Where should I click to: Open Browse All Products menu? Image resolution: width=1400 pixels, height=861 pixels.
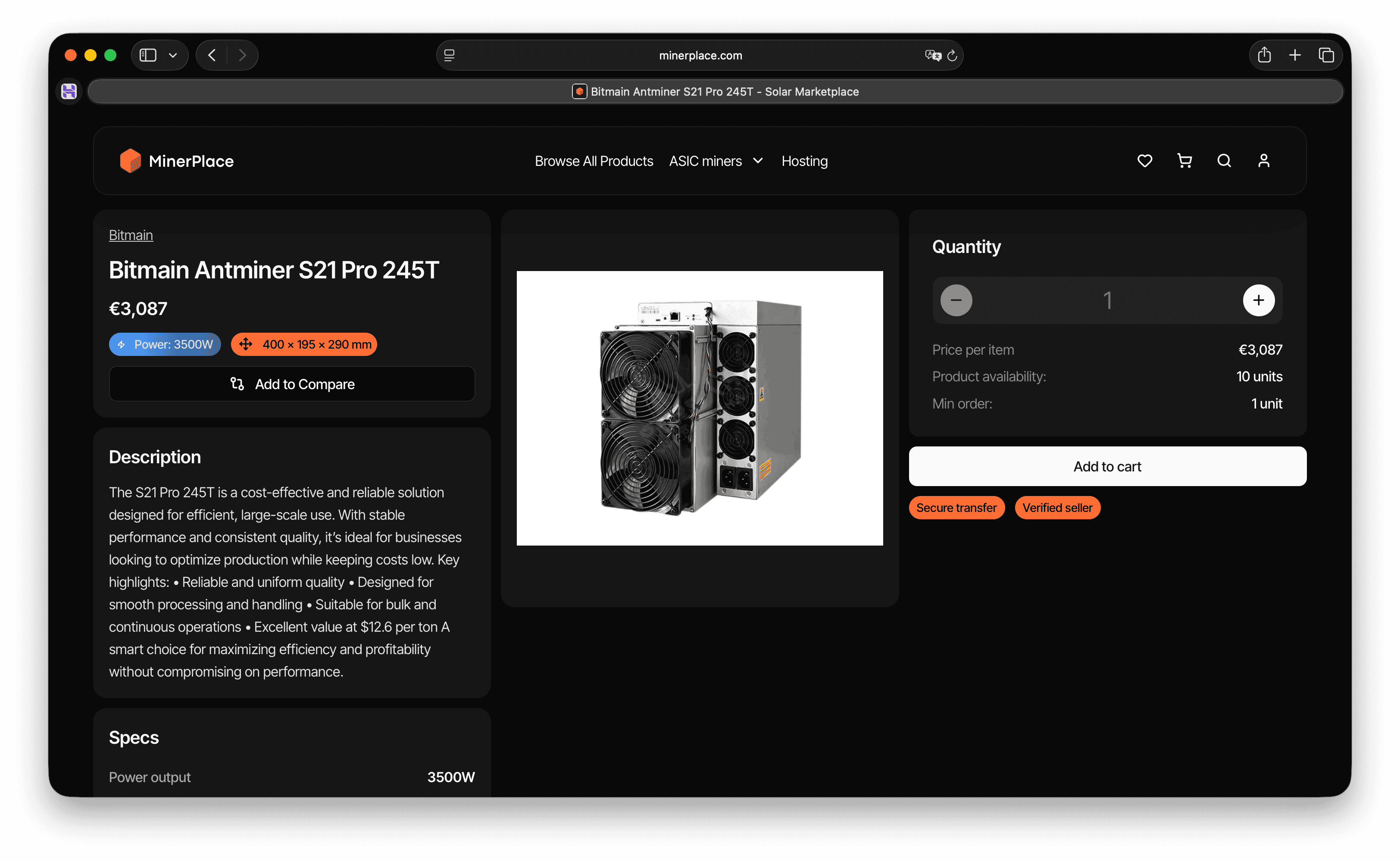(x=594, y=161)
